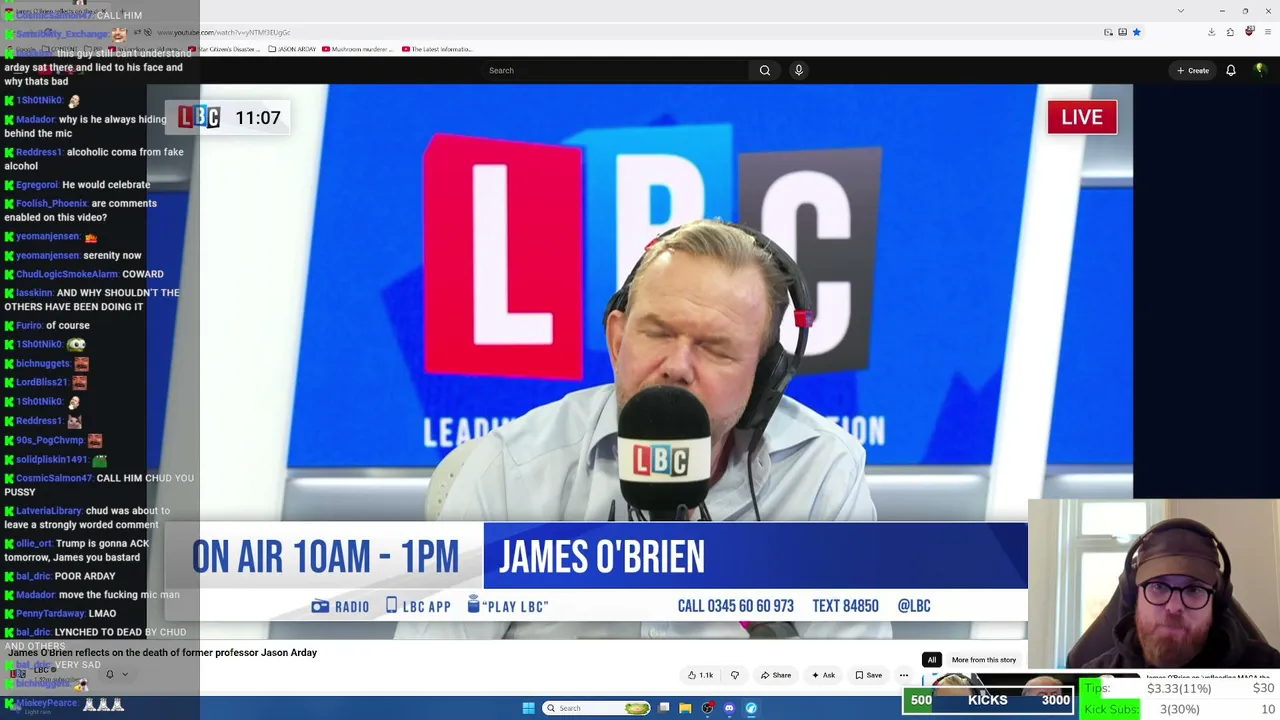This screenshot has height=720, width=1280.
Task: Open the browser three-dot menu
Action: 1268,32
